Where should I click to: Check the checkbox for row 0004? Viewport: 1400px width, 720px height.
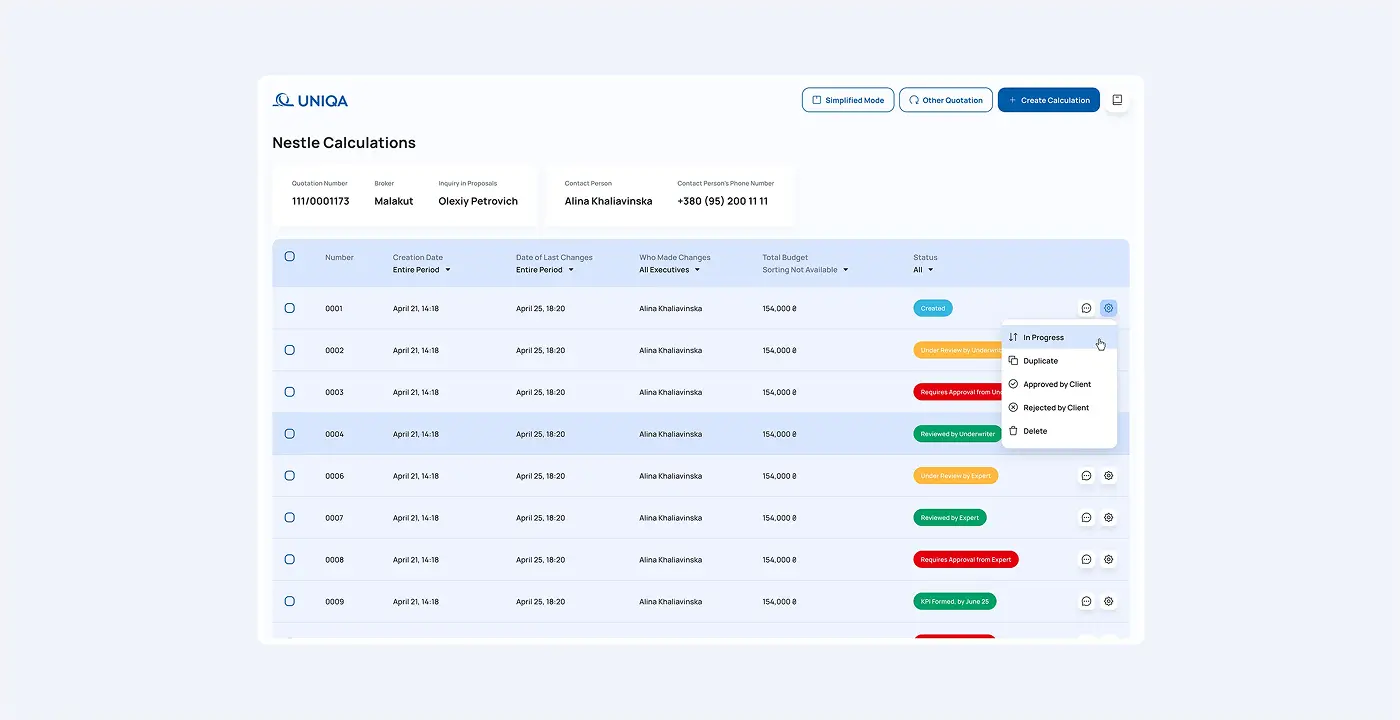point(290,433)
